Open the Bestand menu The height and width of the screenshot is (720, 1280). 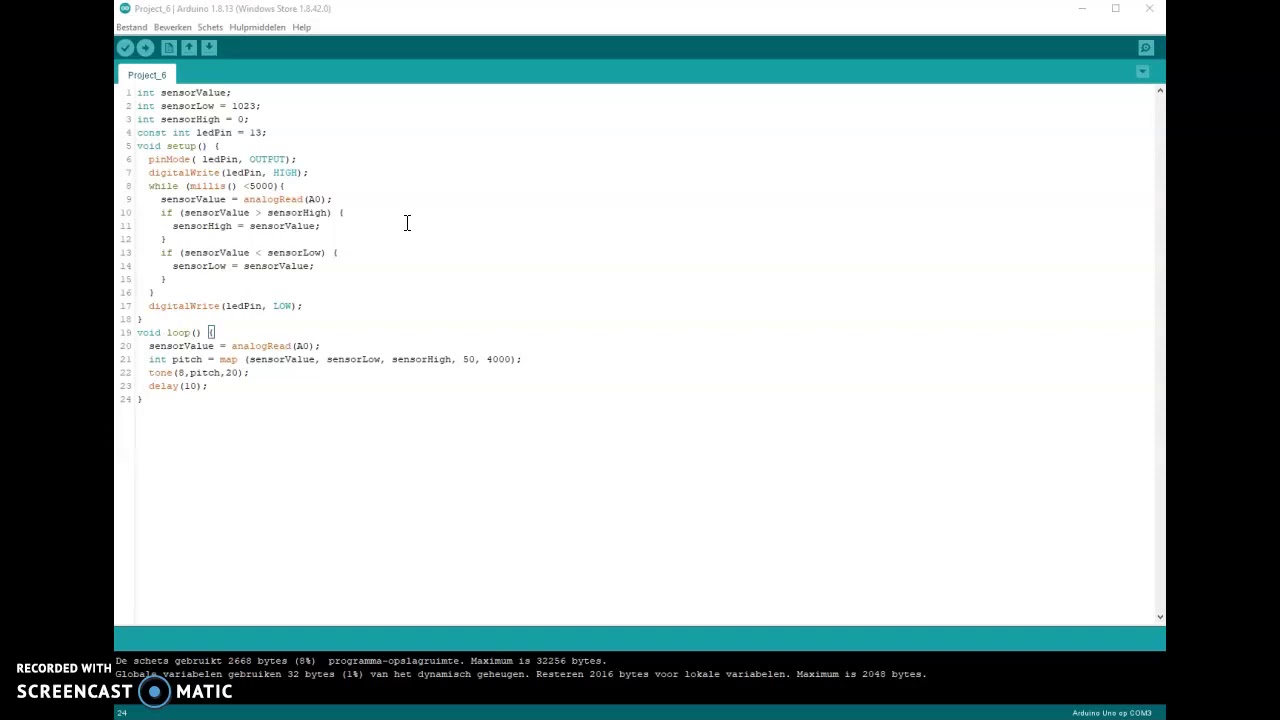(132, 27)
